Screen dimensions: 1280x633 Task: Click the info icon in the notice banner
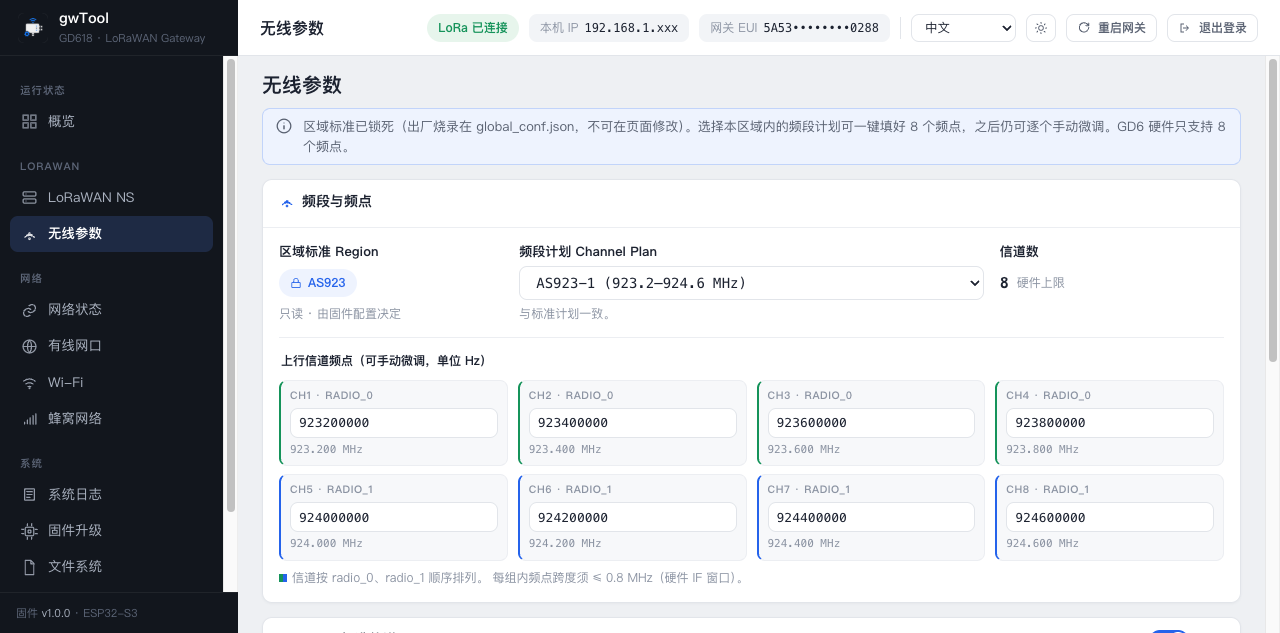click(284, 127)
